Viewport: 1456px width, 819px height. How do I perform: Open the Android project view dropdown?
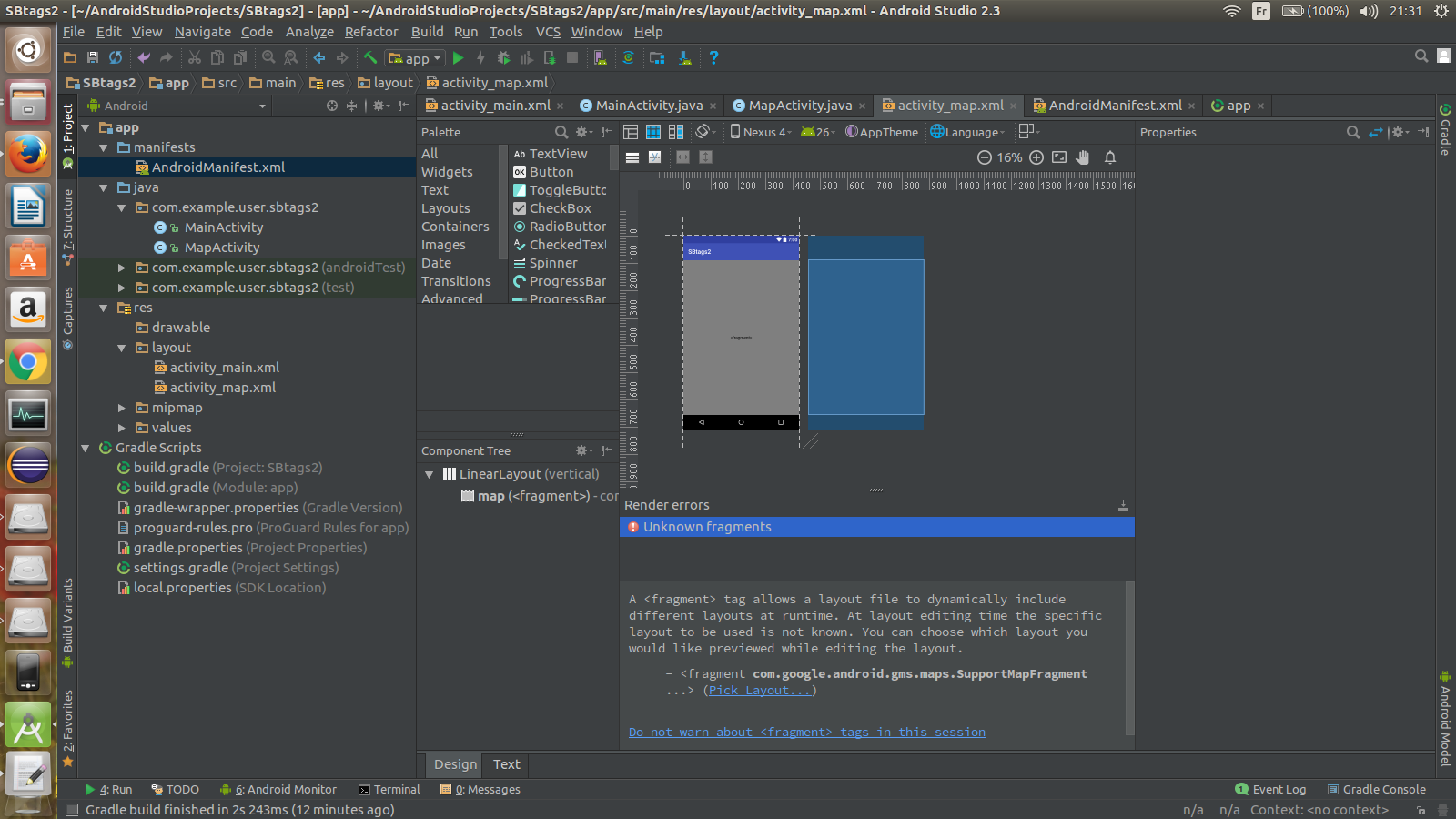(177, 106)
